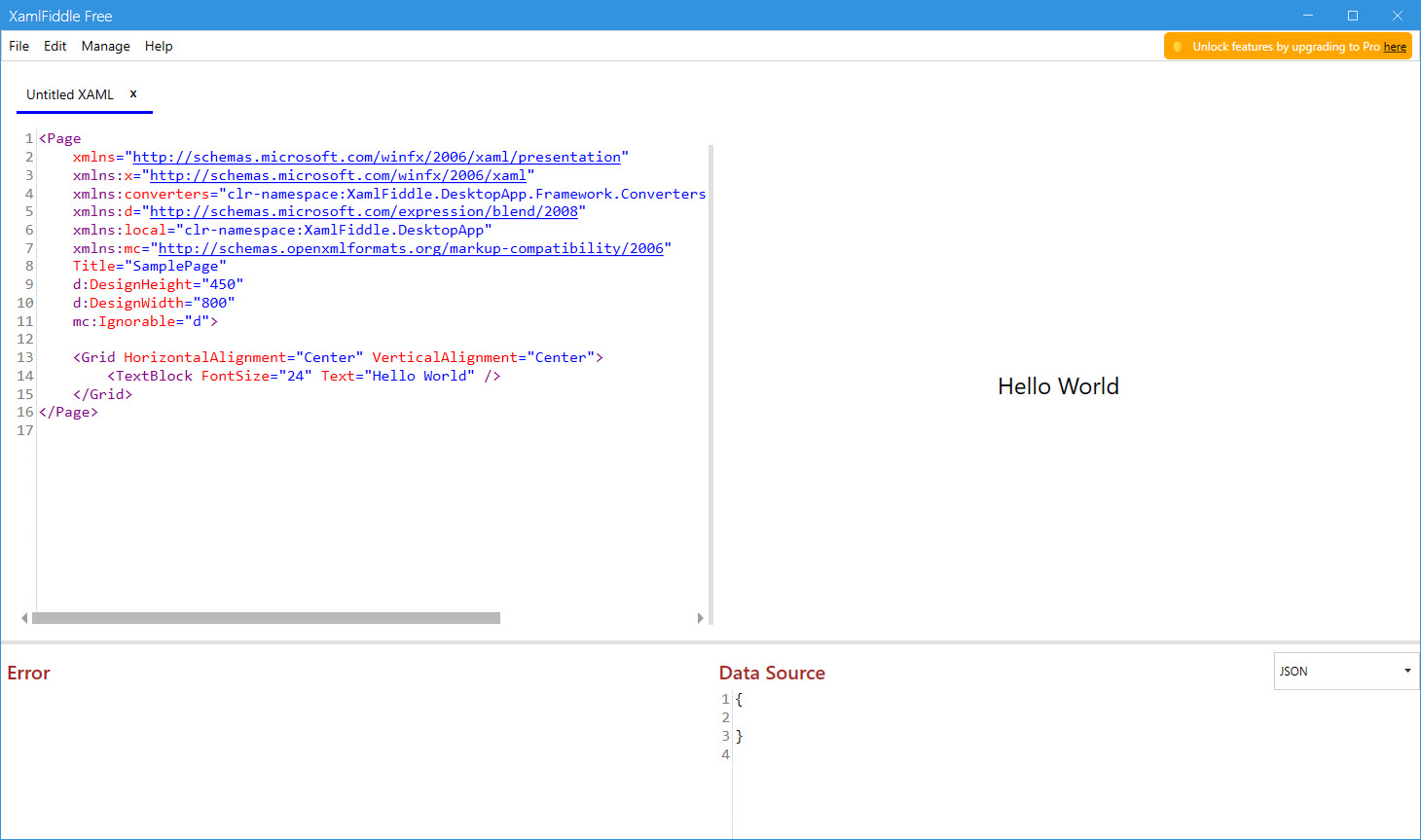Viewport: 1421px width, 840px height.
Task: Minimize the XamlFiddle window
Action: coord(1308,16)
